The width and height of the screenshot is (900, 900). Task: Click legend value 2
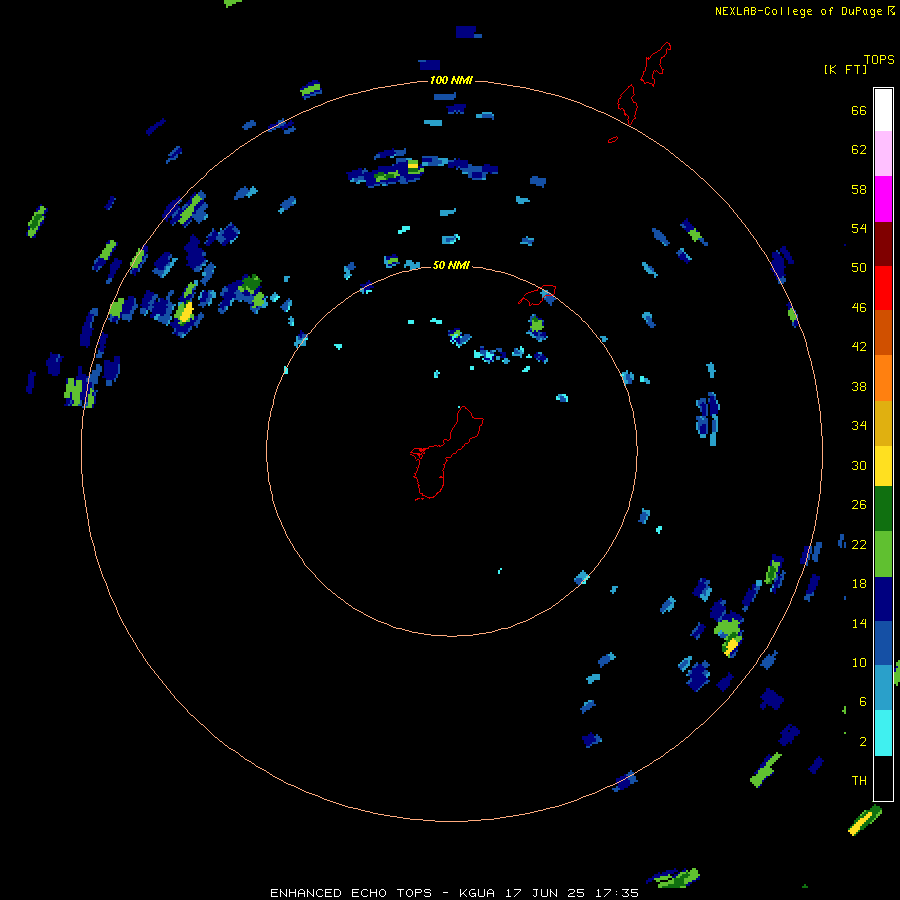point(862,742)
